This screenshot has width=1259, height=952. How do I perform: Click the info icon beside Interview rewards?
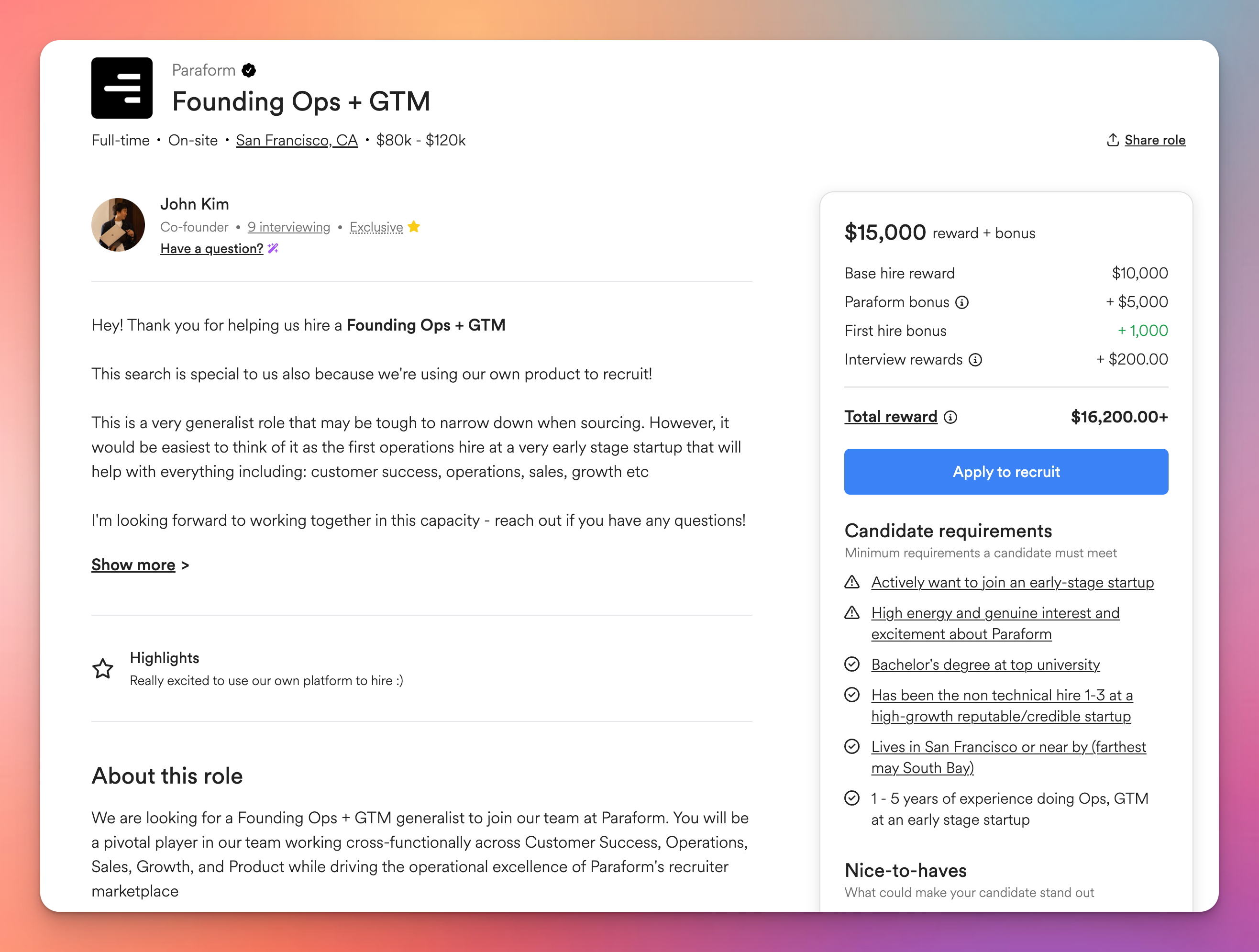pyautogui.click(x=975, y=360)
